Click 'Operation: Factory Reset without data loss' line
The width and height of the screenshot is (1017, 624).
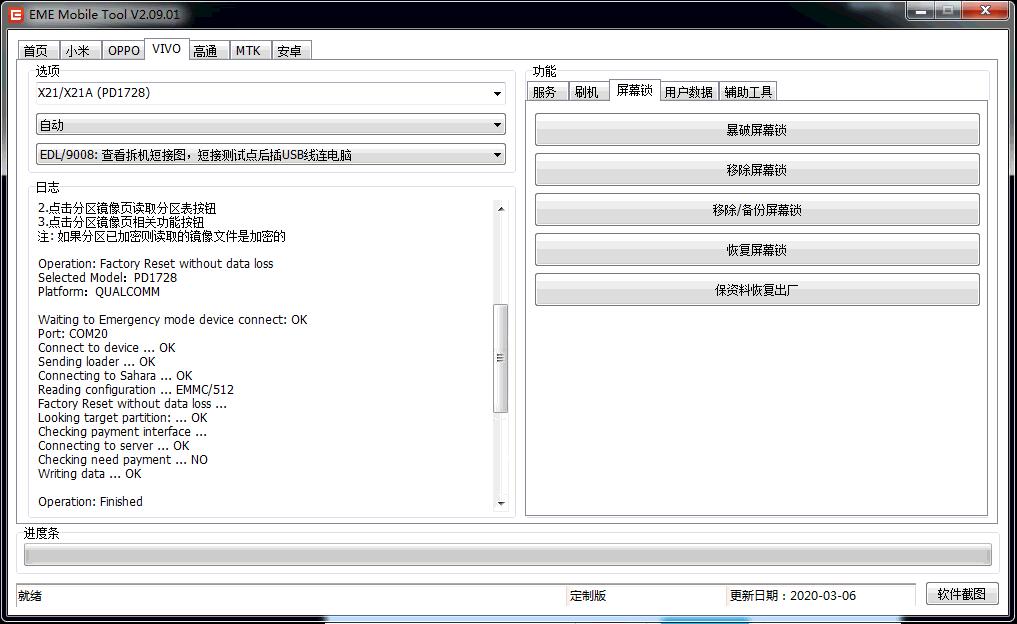(x=156, y=264)
